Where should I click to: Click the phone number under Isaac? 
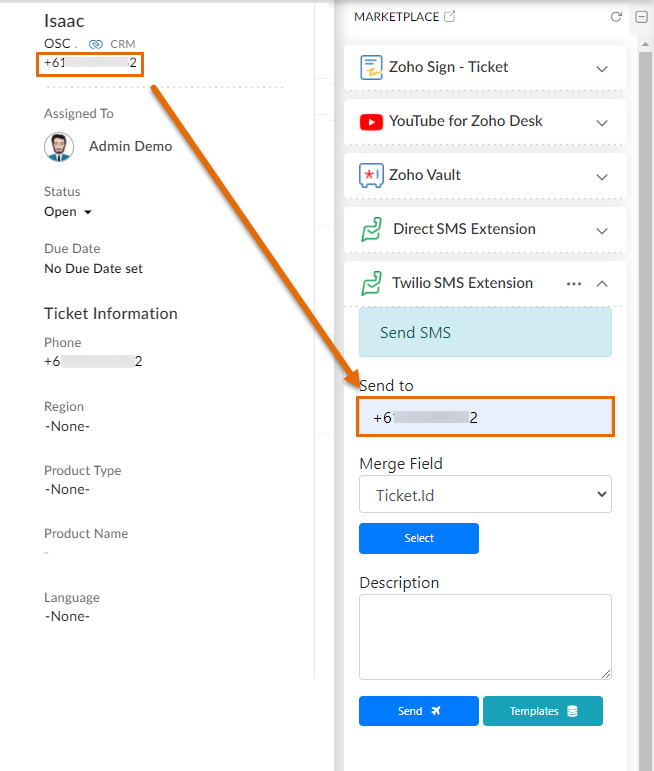[x=90, y=63]
